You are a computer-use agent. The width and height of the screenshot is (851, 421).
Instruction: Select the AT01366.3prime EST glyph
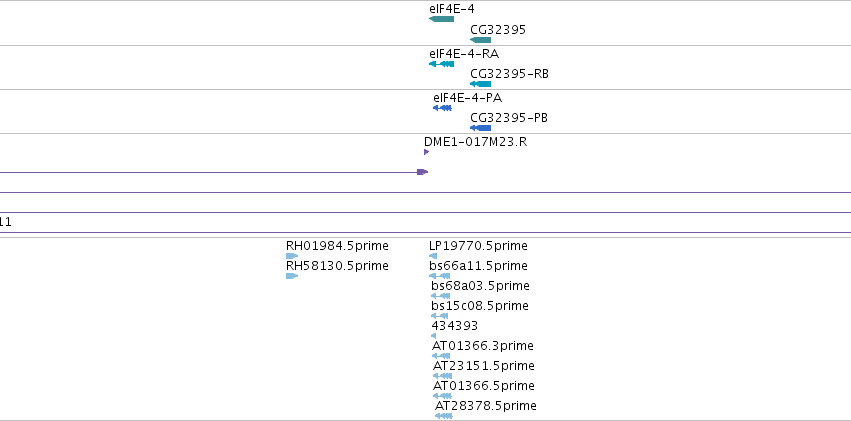(x=441, y=356)
